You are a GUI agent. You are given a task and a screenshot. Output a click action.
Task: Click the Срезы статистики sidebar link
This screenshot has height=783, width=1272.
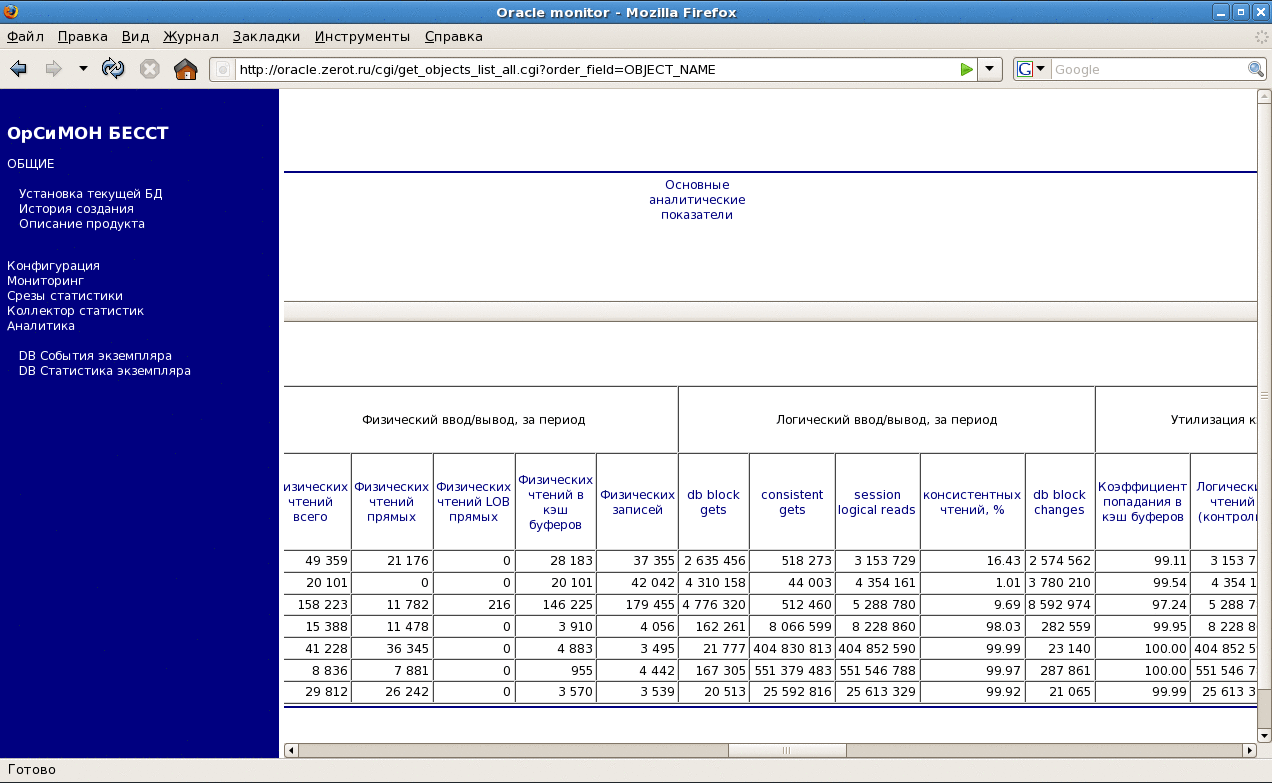pyautogui.click(x=65, y=296)
